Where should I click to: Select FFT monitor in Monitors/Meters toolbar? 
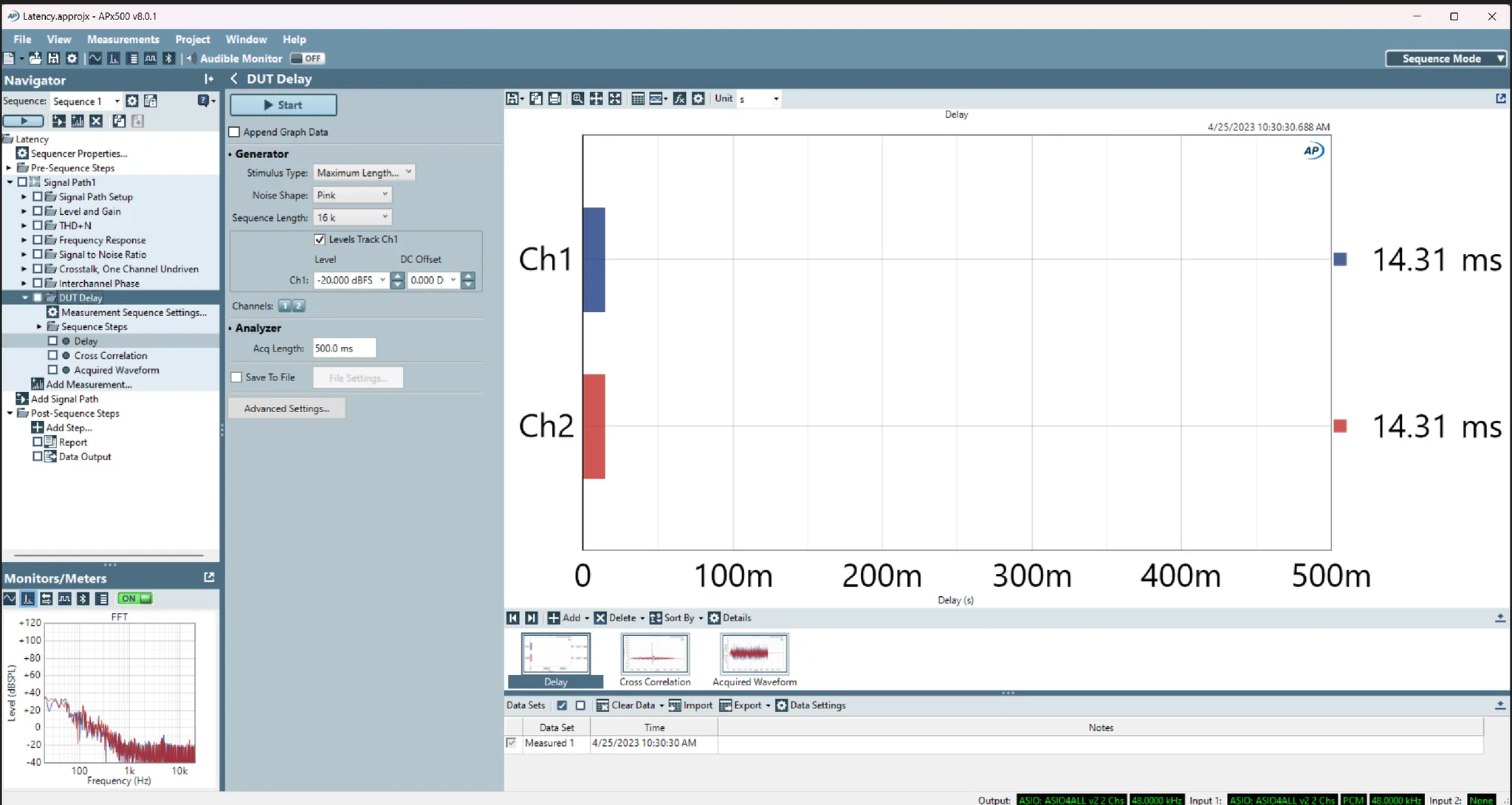tap(28, 599)
